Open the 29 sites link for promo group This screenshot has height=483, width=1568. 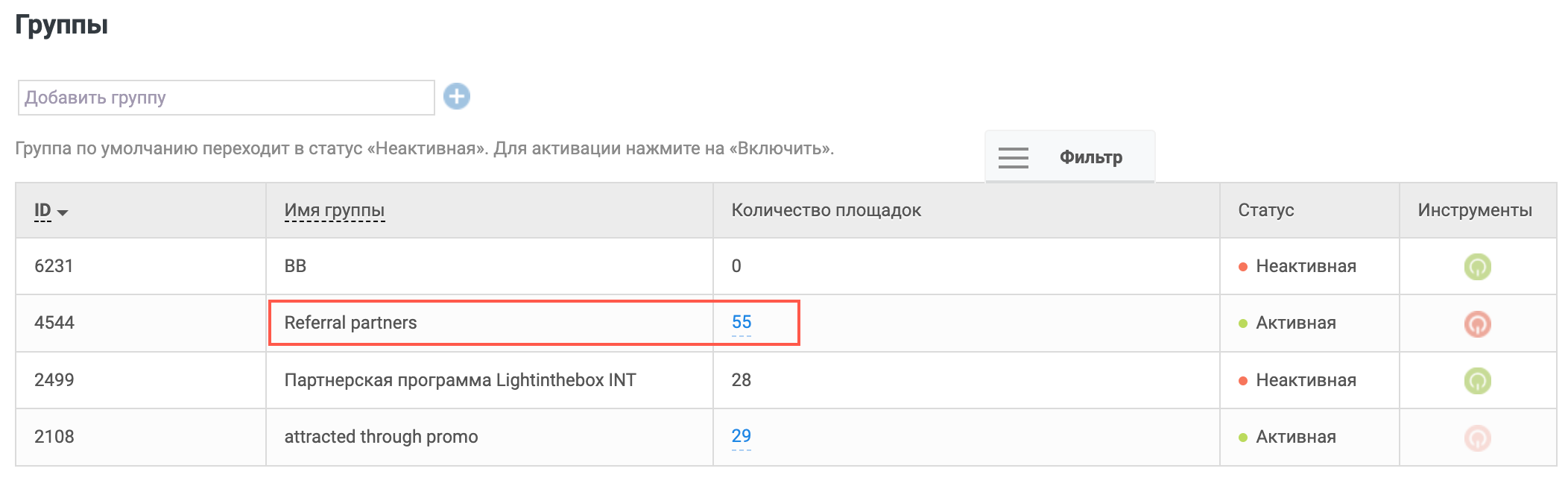pyautogui.click(x=742, y=436)
